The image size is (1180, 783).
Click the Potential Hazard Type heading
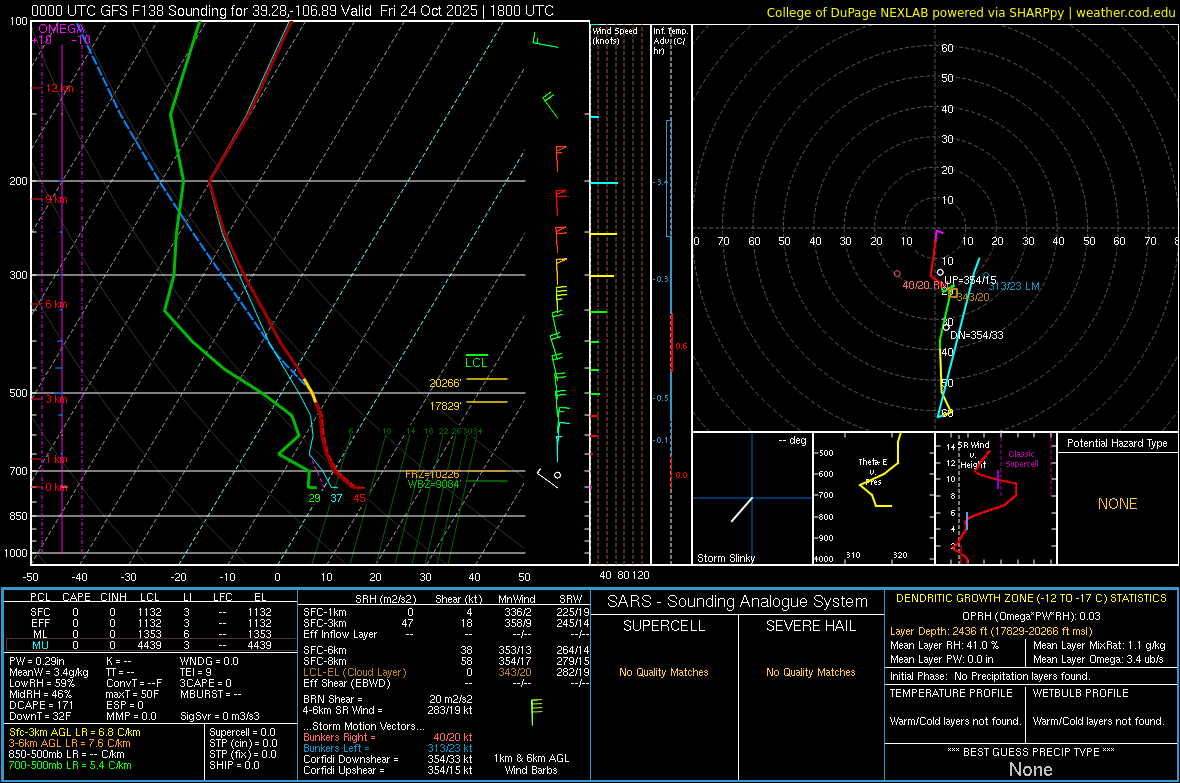coord(1118,443)
